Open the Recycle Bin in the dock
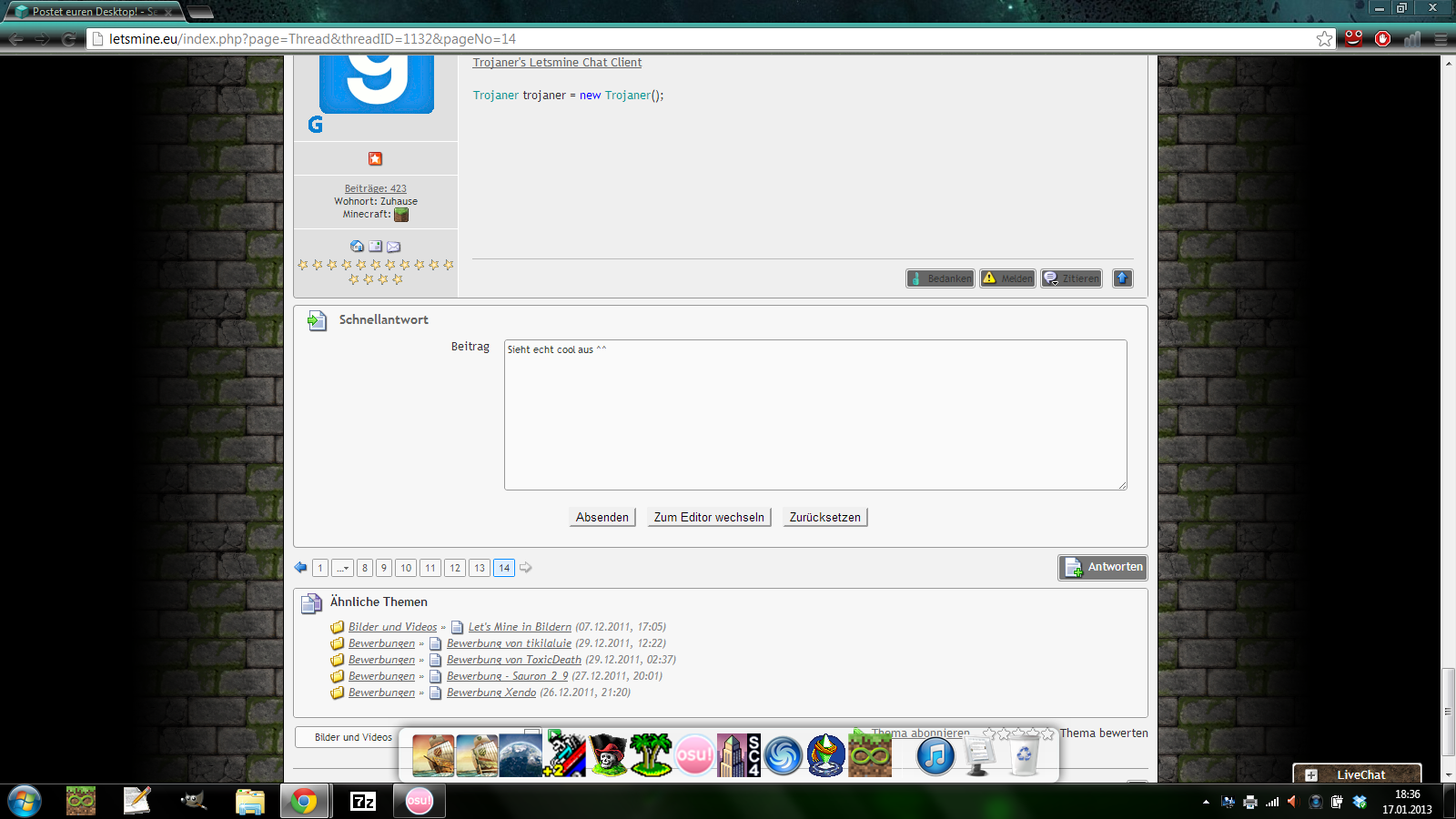This screenshot has height=819, width=1456. 1024,755
